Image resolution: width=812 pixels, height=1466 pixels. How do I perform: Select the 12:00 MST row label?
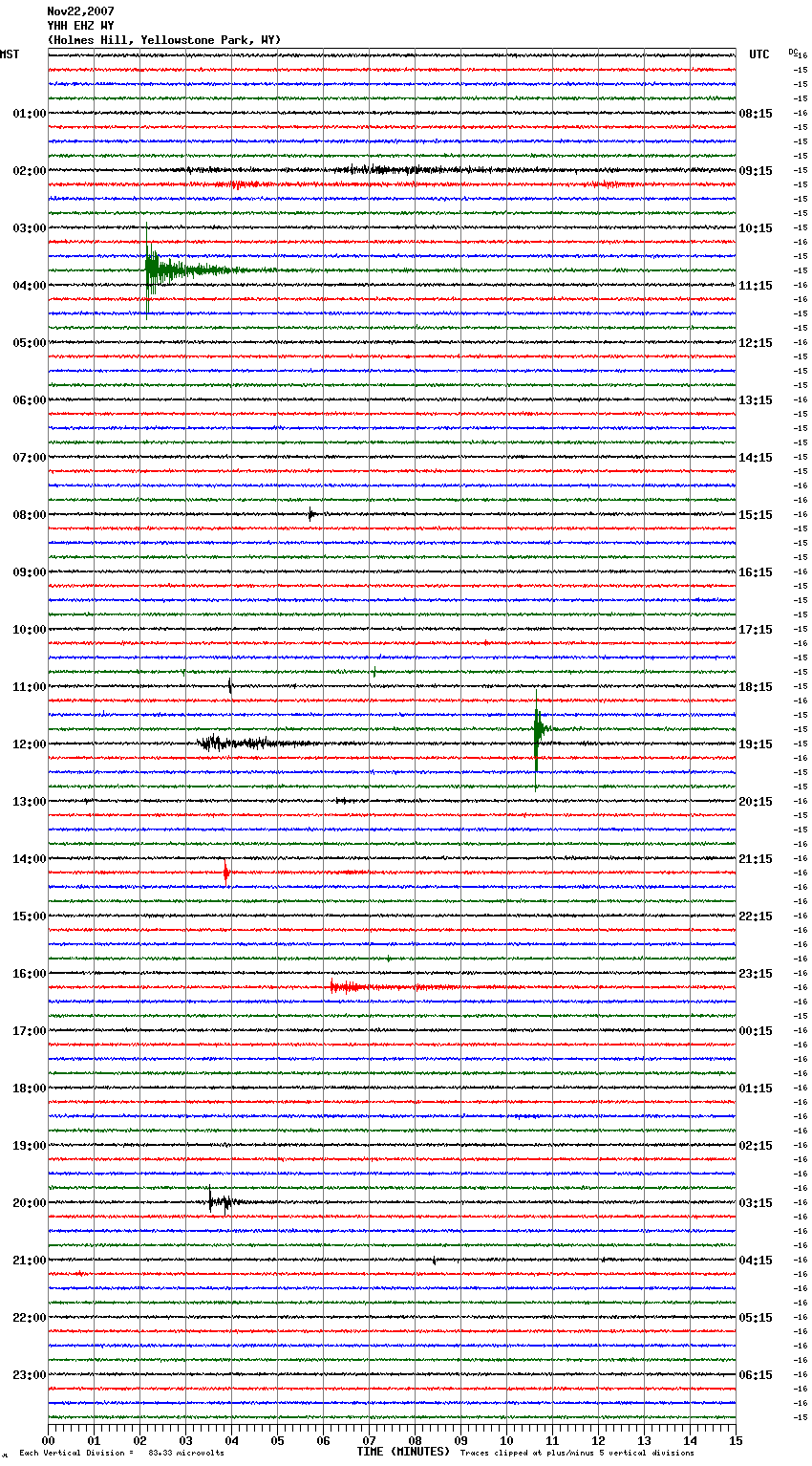click(x=30, y=744)
